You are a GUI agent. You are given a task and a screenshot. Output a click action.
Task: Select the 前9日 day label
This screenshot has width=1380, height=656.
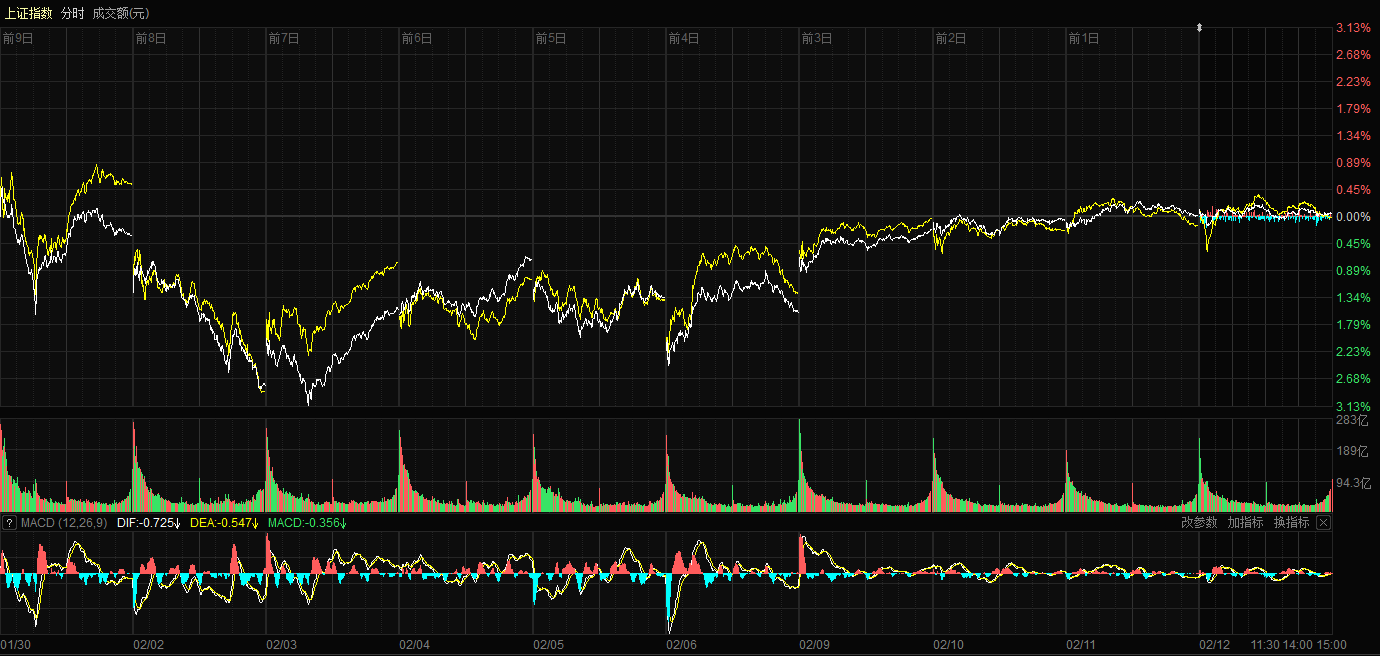click(18, 39)
